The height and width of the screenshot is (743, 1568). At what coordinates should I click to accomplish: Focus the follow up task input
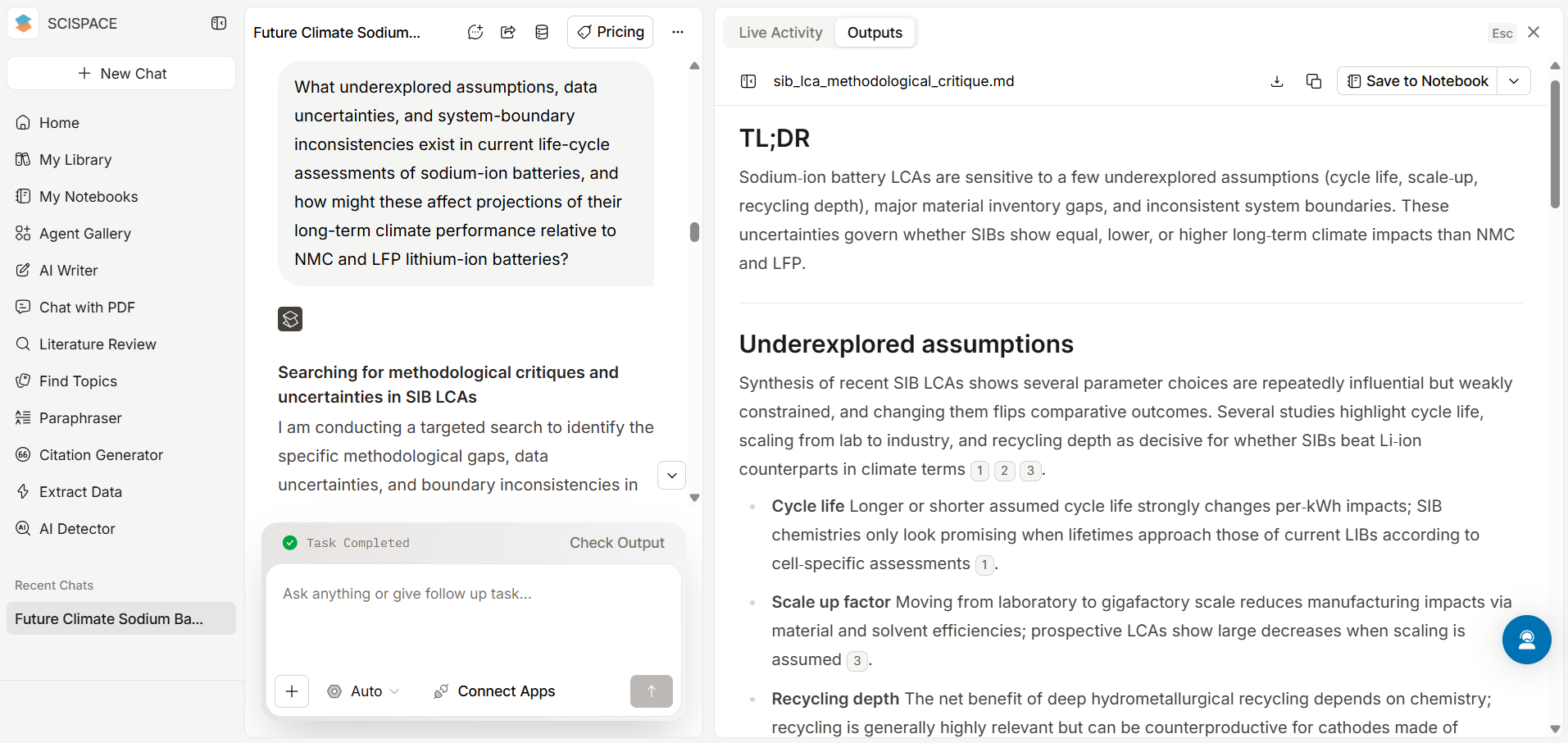pyautogui.click(x=474, y=615)
